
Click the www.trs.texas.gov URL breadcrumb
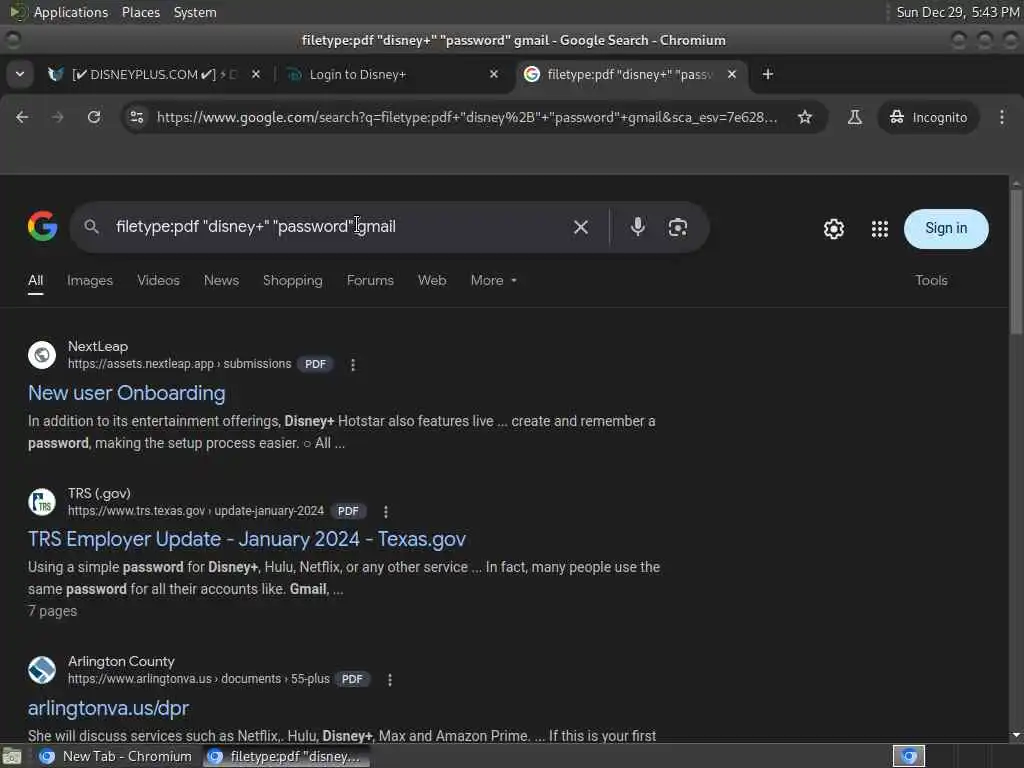pos(196,511)
